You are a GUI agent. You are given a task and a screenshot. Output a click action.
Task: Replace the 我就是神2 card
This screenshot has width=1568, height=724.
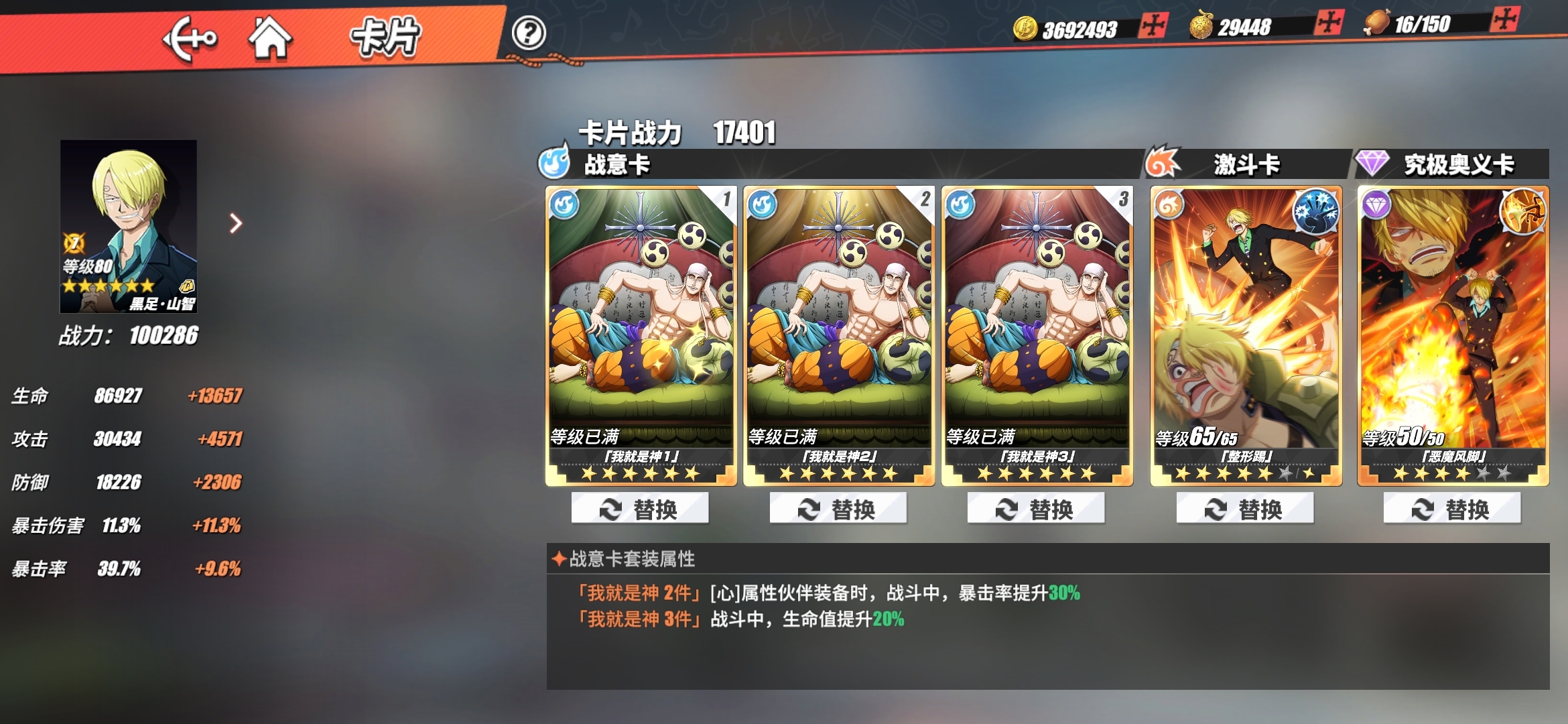click(x=838, y=509)
